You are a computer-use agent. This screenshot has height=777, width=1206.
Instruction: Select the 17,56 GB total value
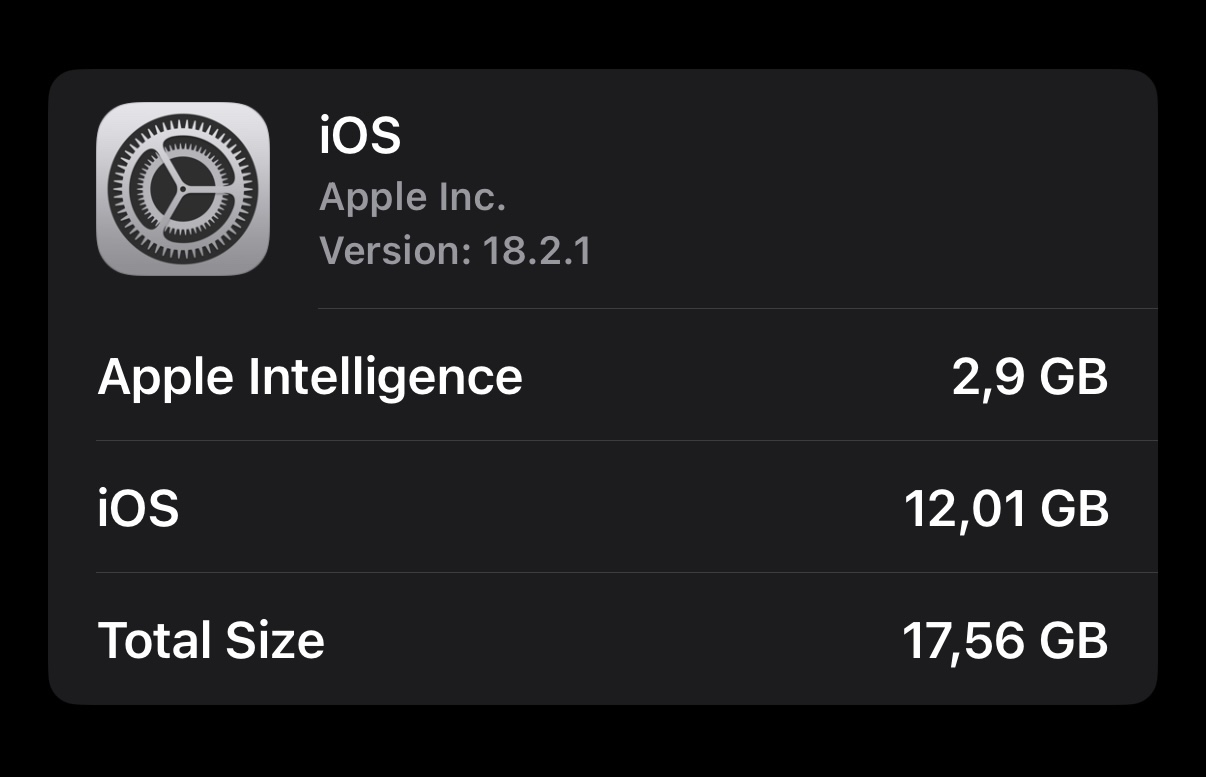coord(1005,640)
